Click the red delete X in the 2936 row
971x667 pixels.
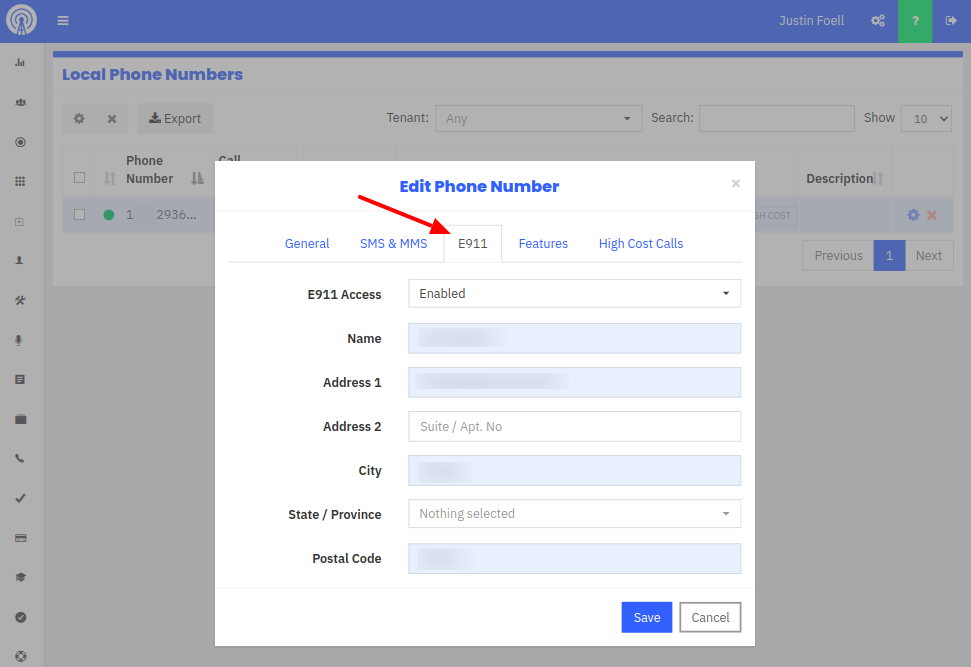click(x=931, y=216)
